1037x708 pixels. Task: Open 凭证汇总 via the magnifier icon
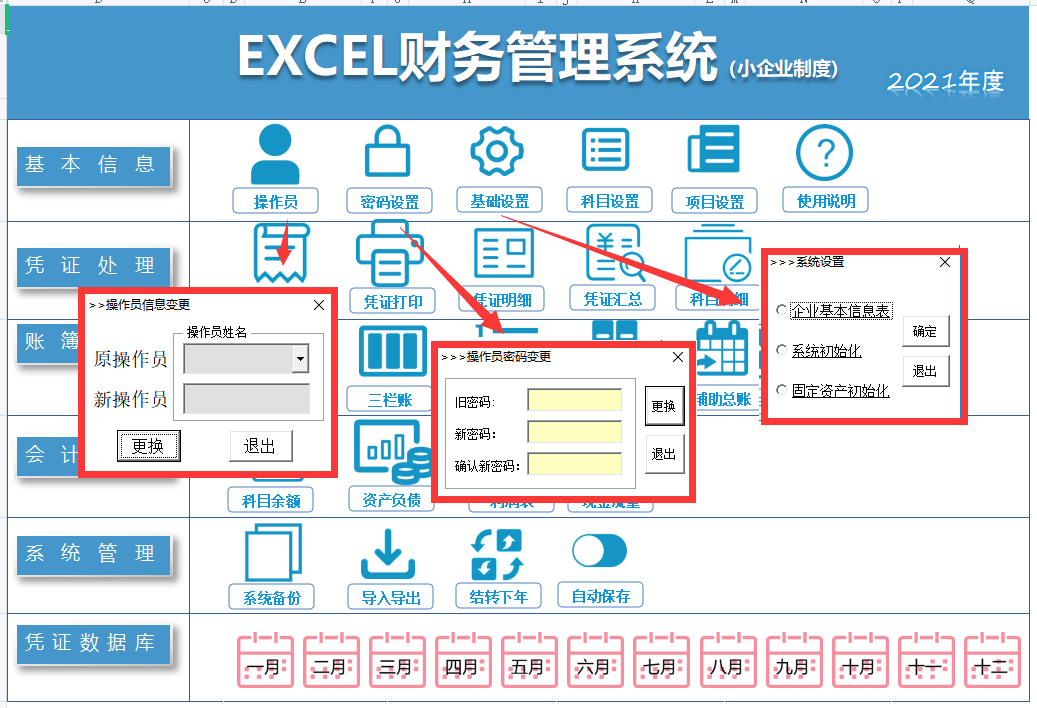click(612, 253)
